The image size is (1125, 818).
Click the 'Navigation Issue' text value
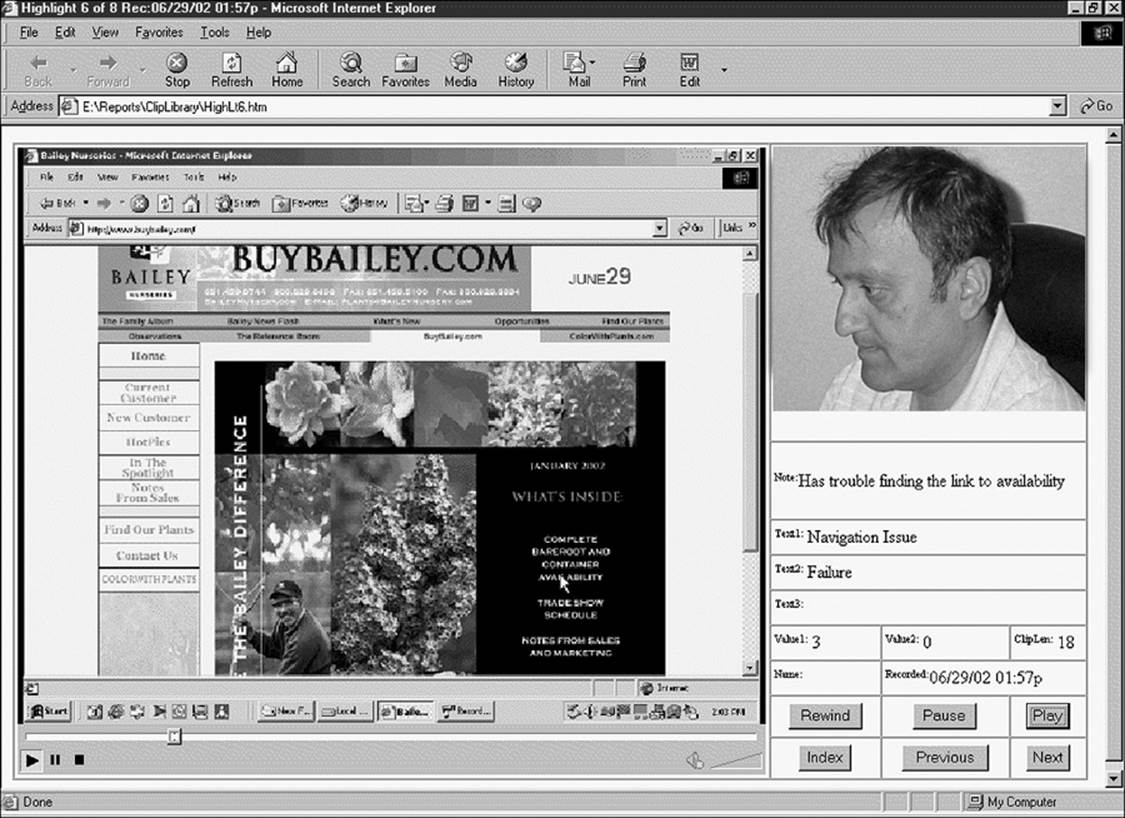pyautogui.click(x=862, y=537)
